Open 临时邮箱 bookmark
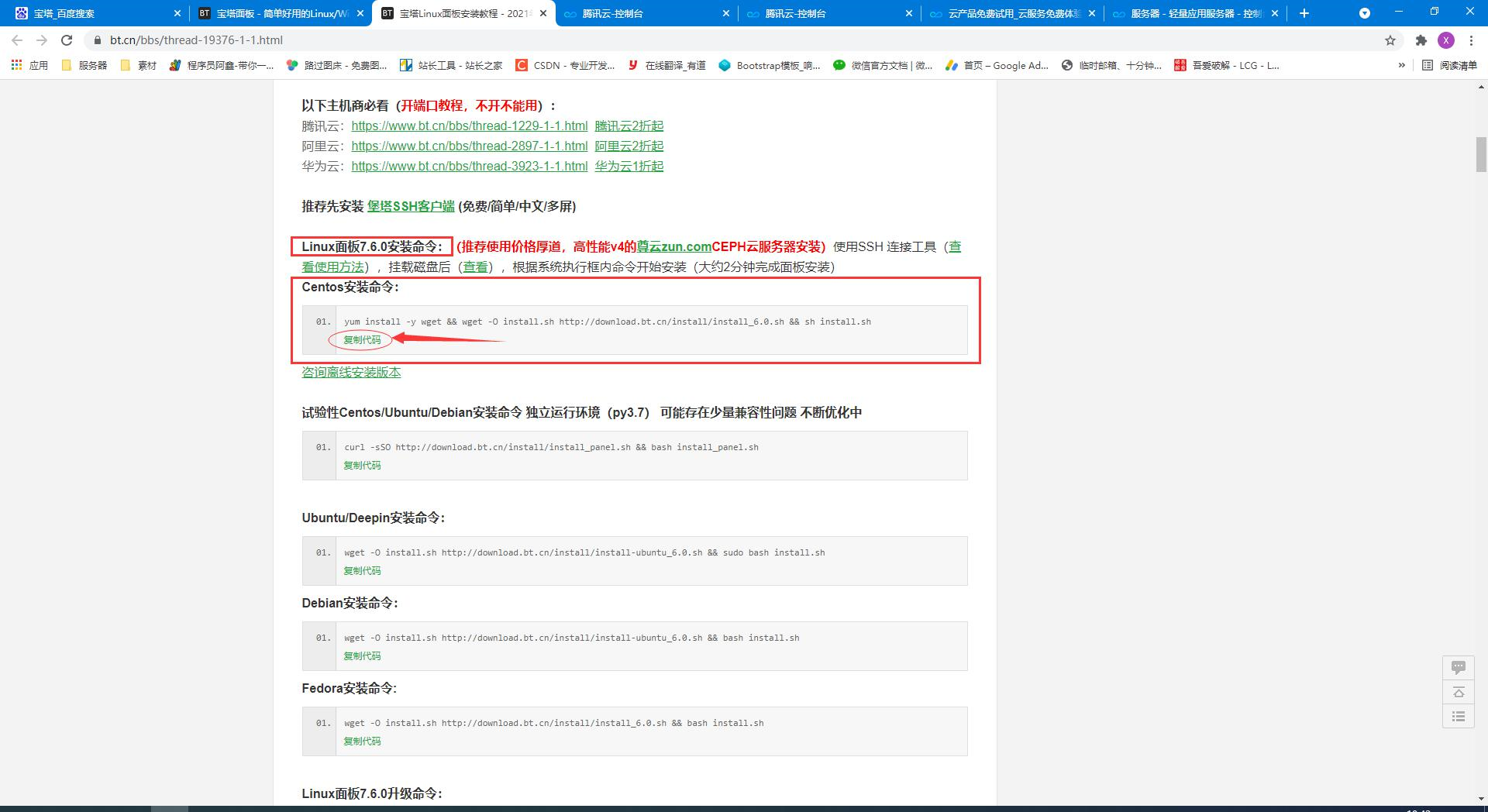 coord(1111,66)
